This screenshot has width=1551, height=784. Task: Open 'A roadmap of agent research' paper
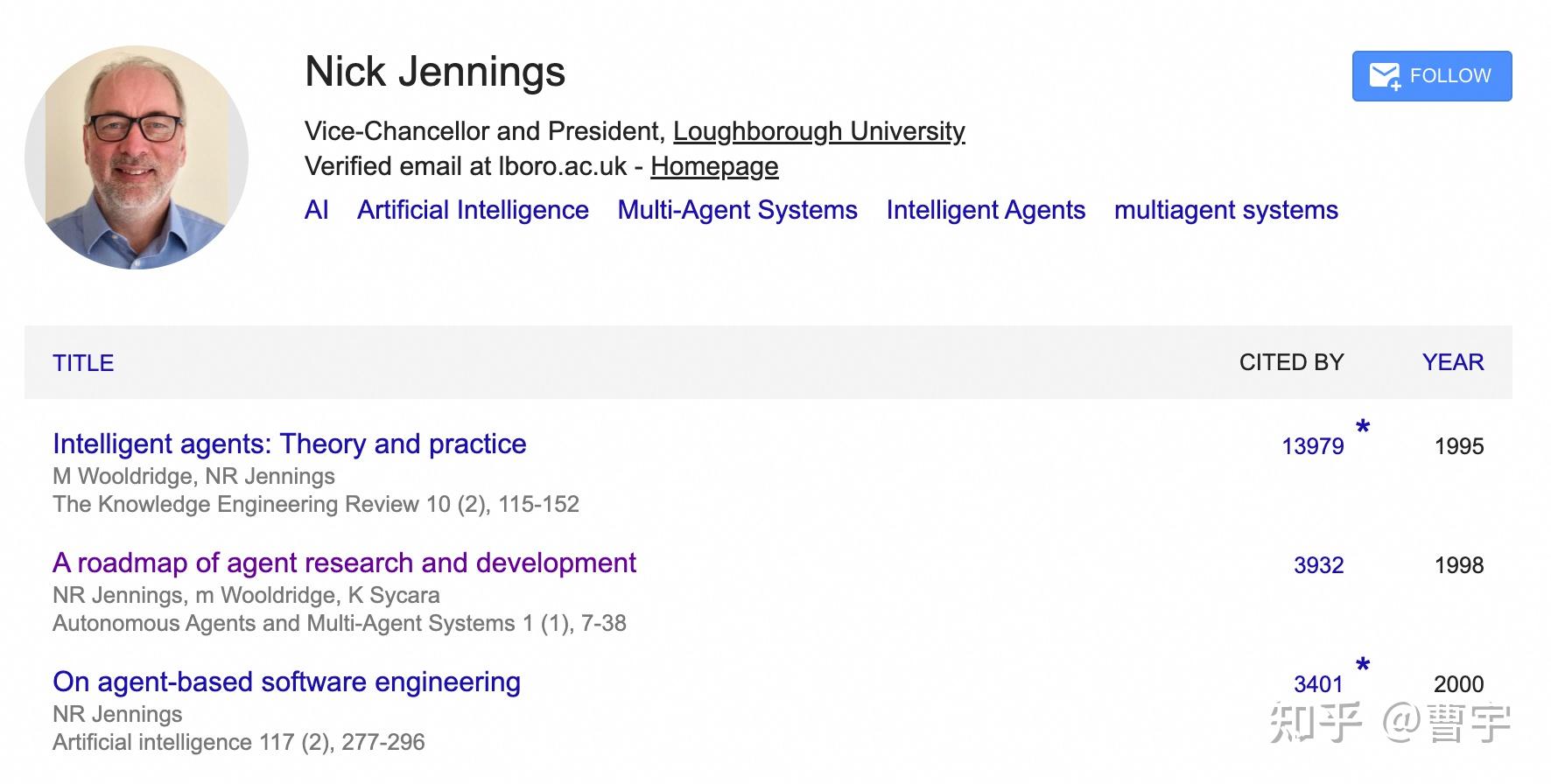(x=344, y=563)
